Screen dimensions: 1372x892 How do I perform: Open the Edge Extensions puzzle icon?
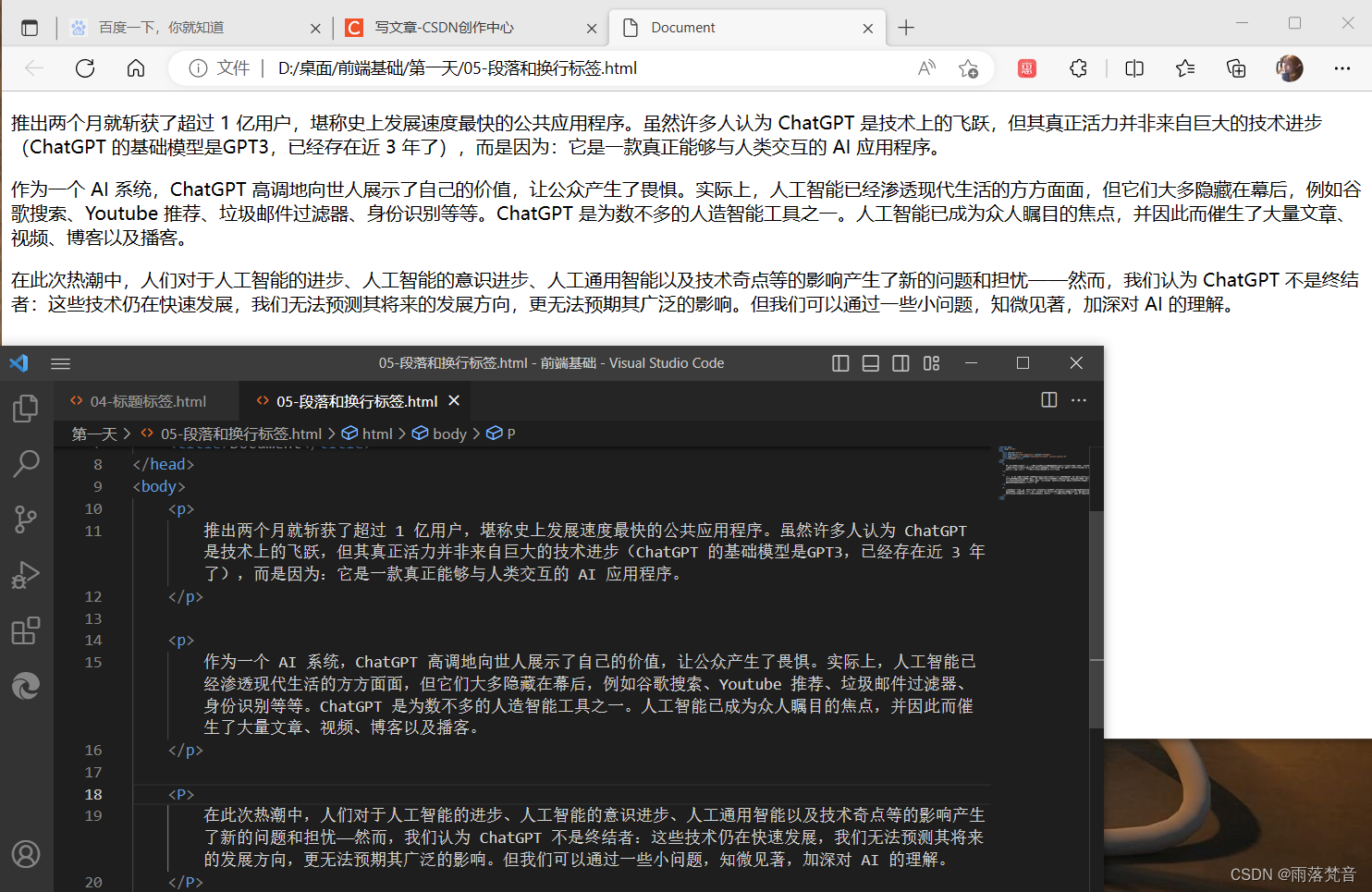1078,68
